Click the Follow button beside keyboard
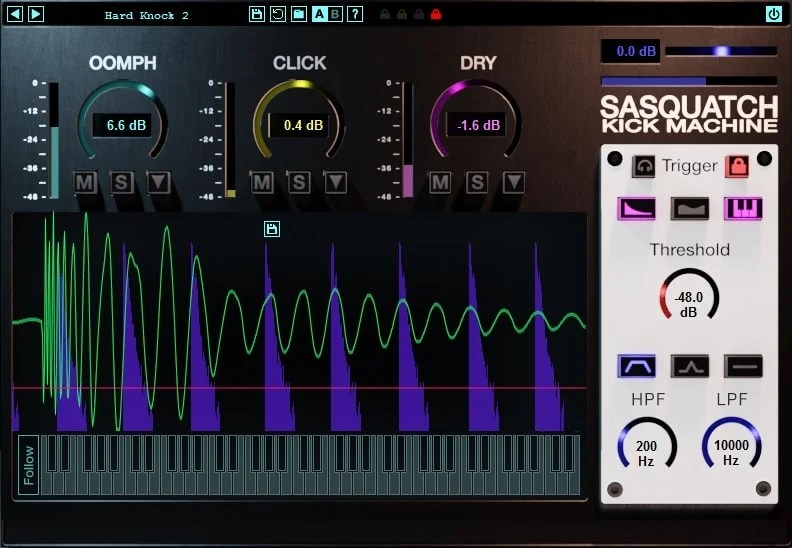The width and height of the screenshot is (792, 548). tap(28, 465)
